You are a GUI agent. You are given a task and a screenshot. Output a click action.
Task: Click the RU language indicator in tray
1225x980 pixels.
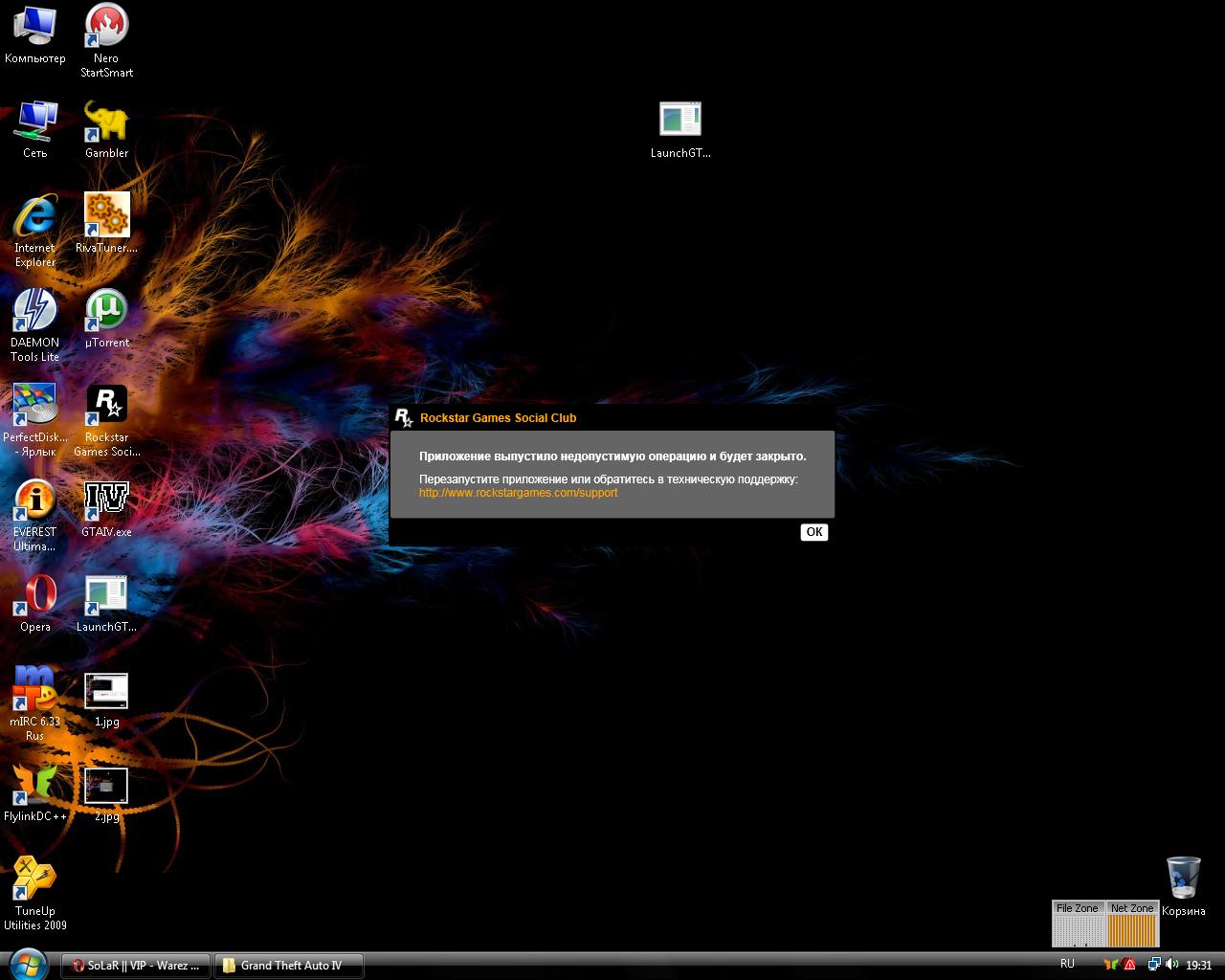point(1067,964)
